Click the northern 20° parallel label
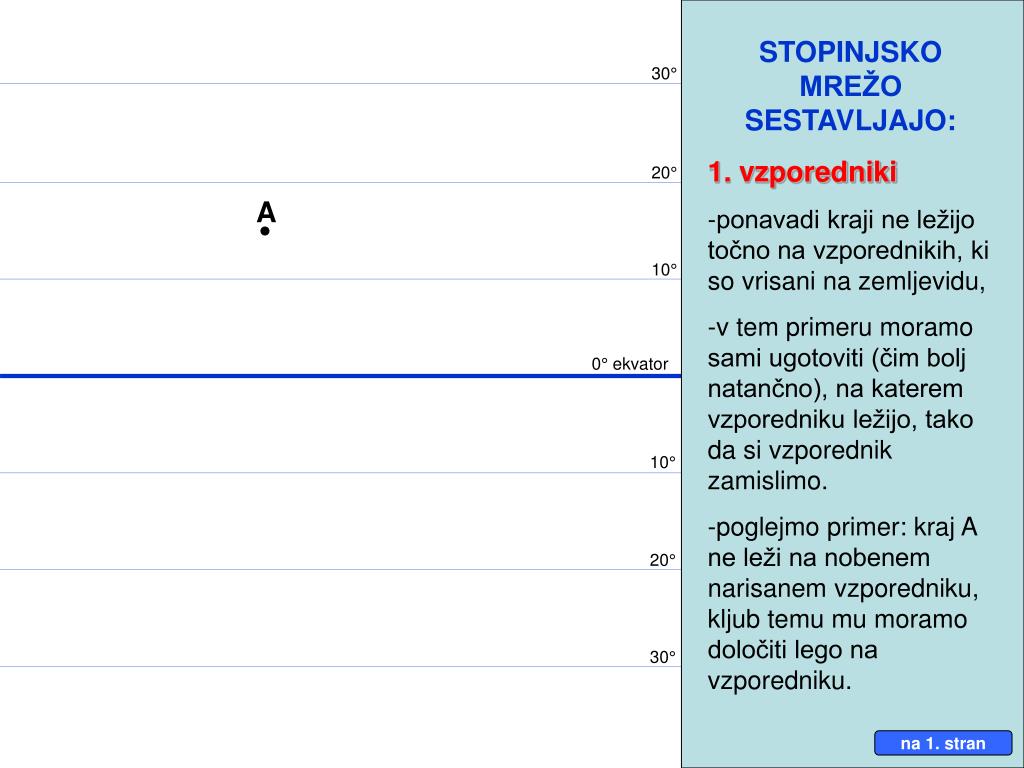This screenshot has height=768, width=1024. point(664,173)
